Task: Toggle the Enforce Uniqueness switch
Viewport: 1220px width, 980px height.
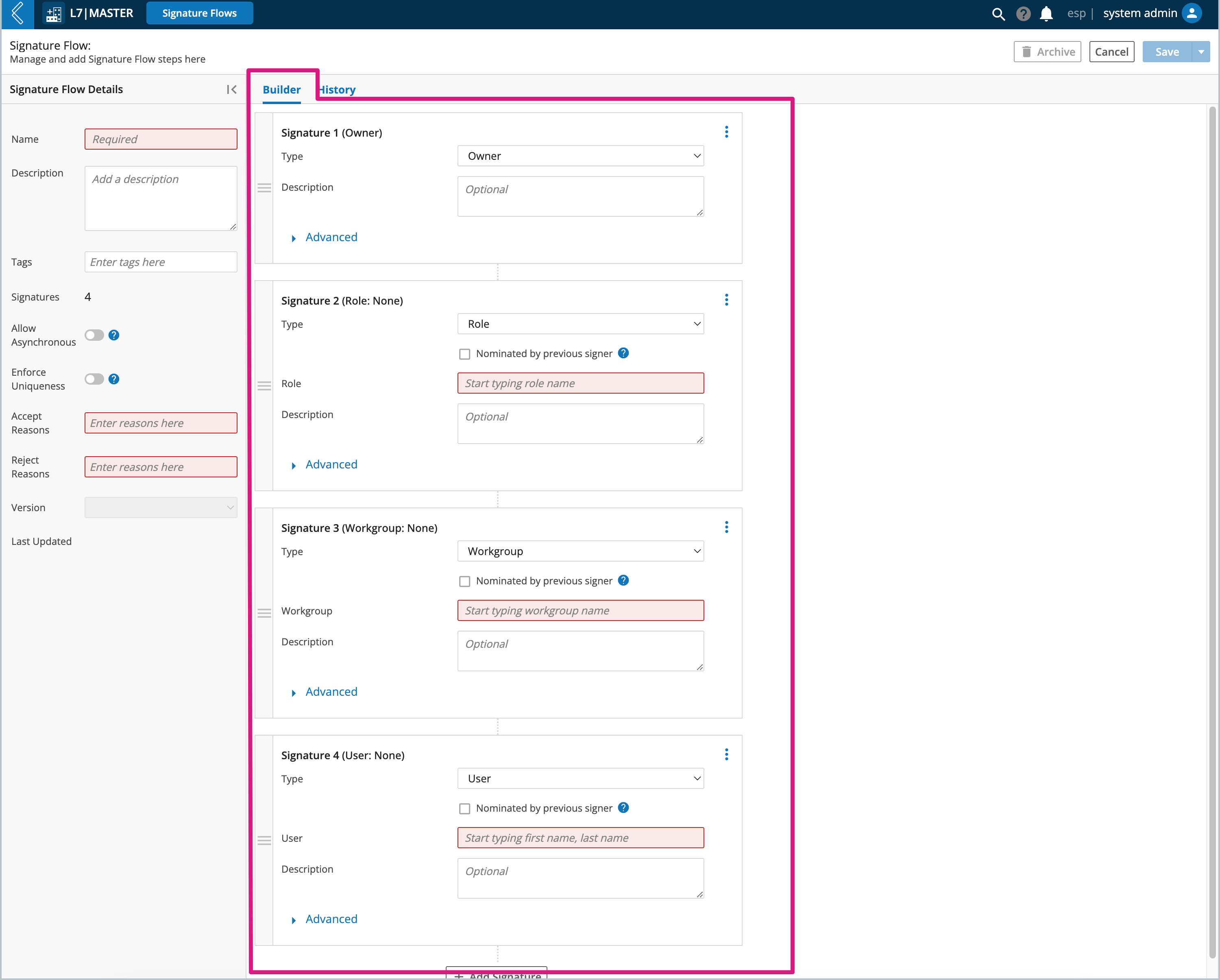Action: (x=94, y=379)
